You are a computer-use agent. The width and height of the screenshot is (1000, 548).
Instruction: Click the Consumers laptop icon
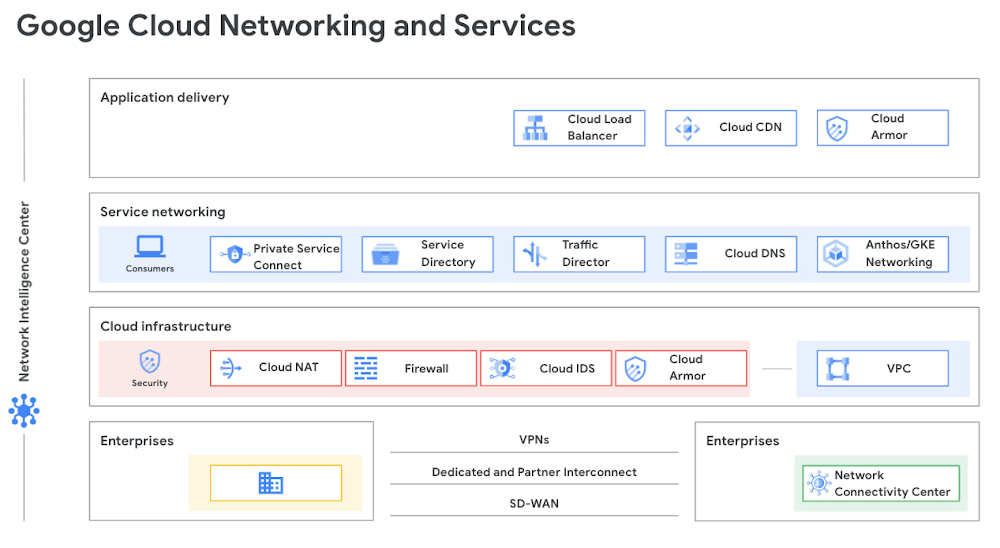[x=150, y=246]
